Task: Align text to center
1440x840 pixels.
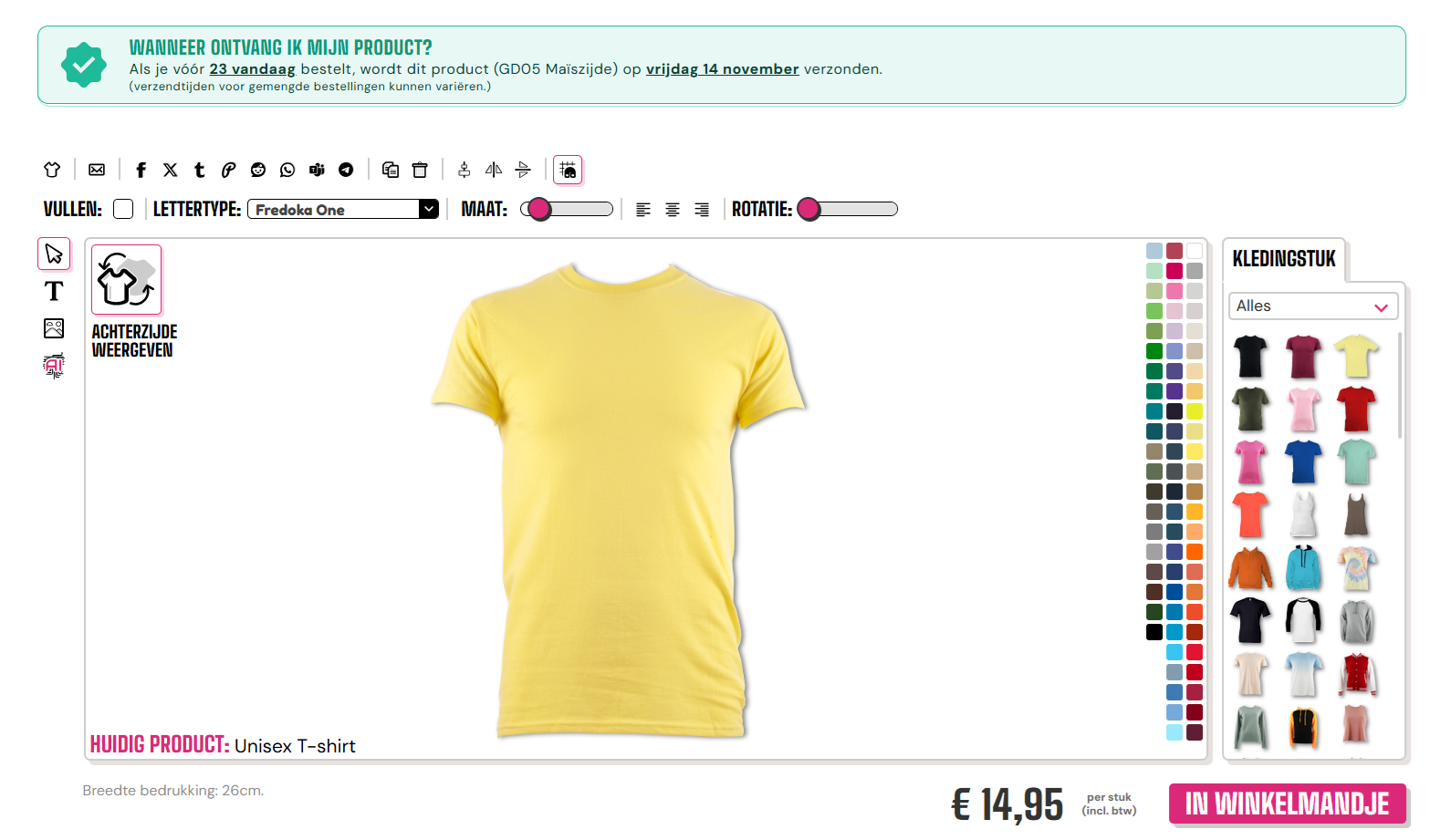Action: click(673, 210)
